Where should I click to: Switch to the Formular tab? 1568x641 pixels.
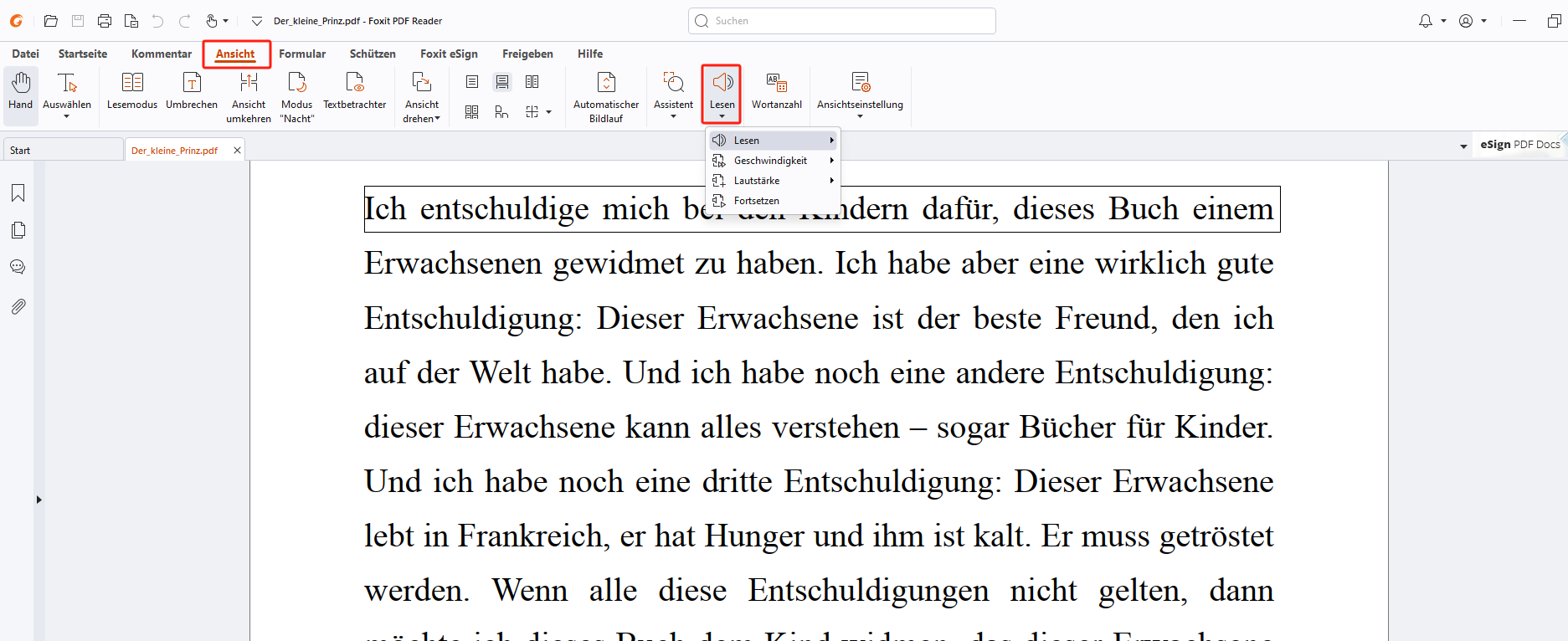pyautogui.click(x=302, y=54)
